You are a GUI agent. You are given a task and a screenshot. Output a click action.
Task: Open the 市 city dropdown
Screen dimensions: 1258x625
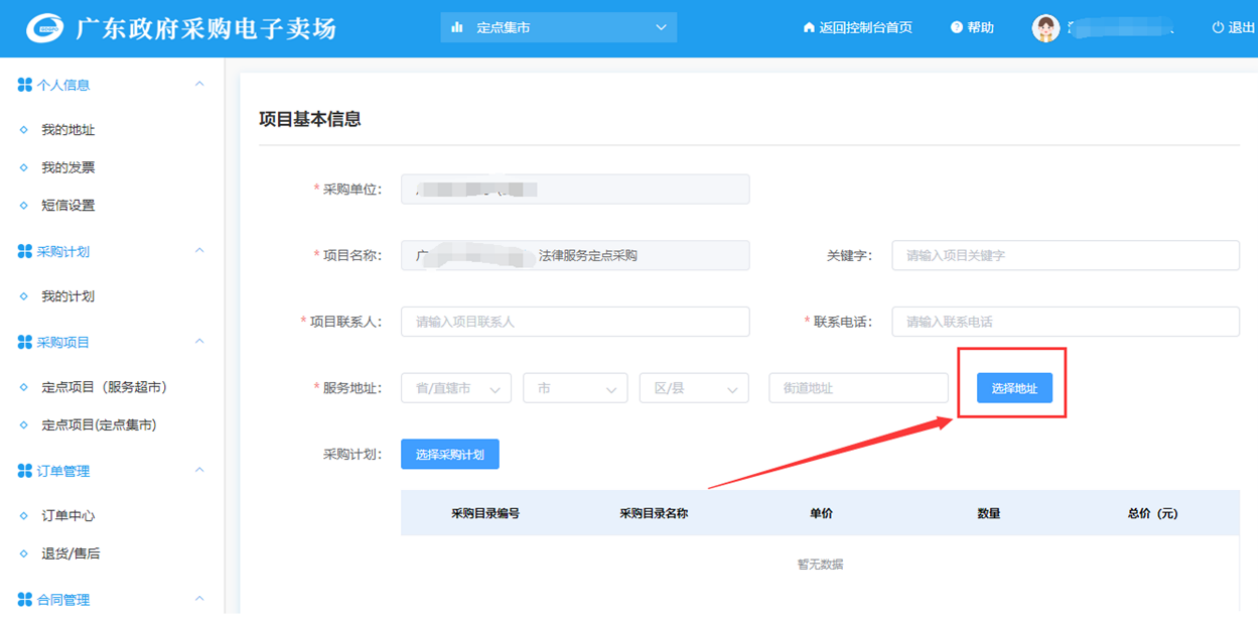pyautogui.click(x=575, y=388)
